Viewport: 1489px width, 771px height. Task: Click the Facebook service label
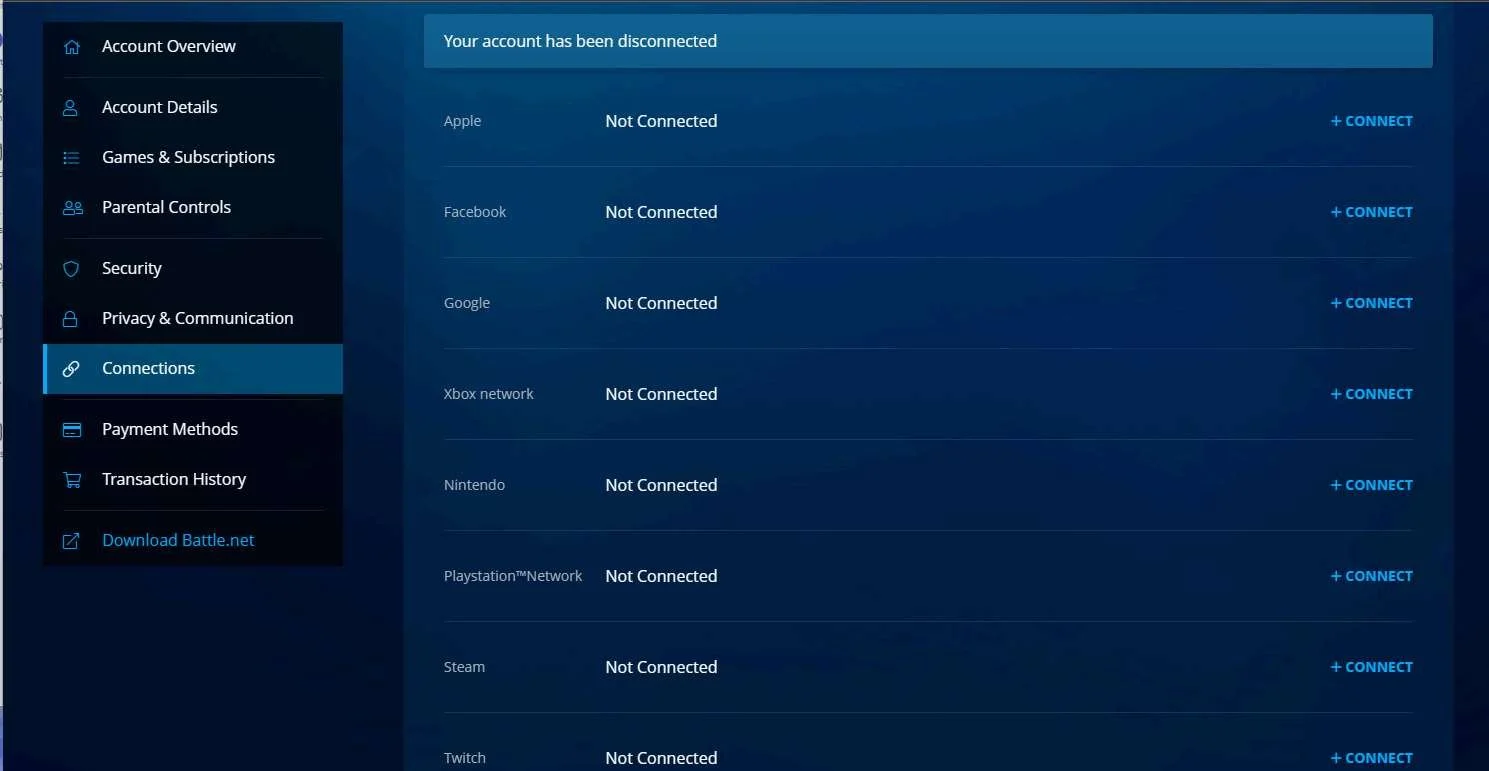[475, 212]
